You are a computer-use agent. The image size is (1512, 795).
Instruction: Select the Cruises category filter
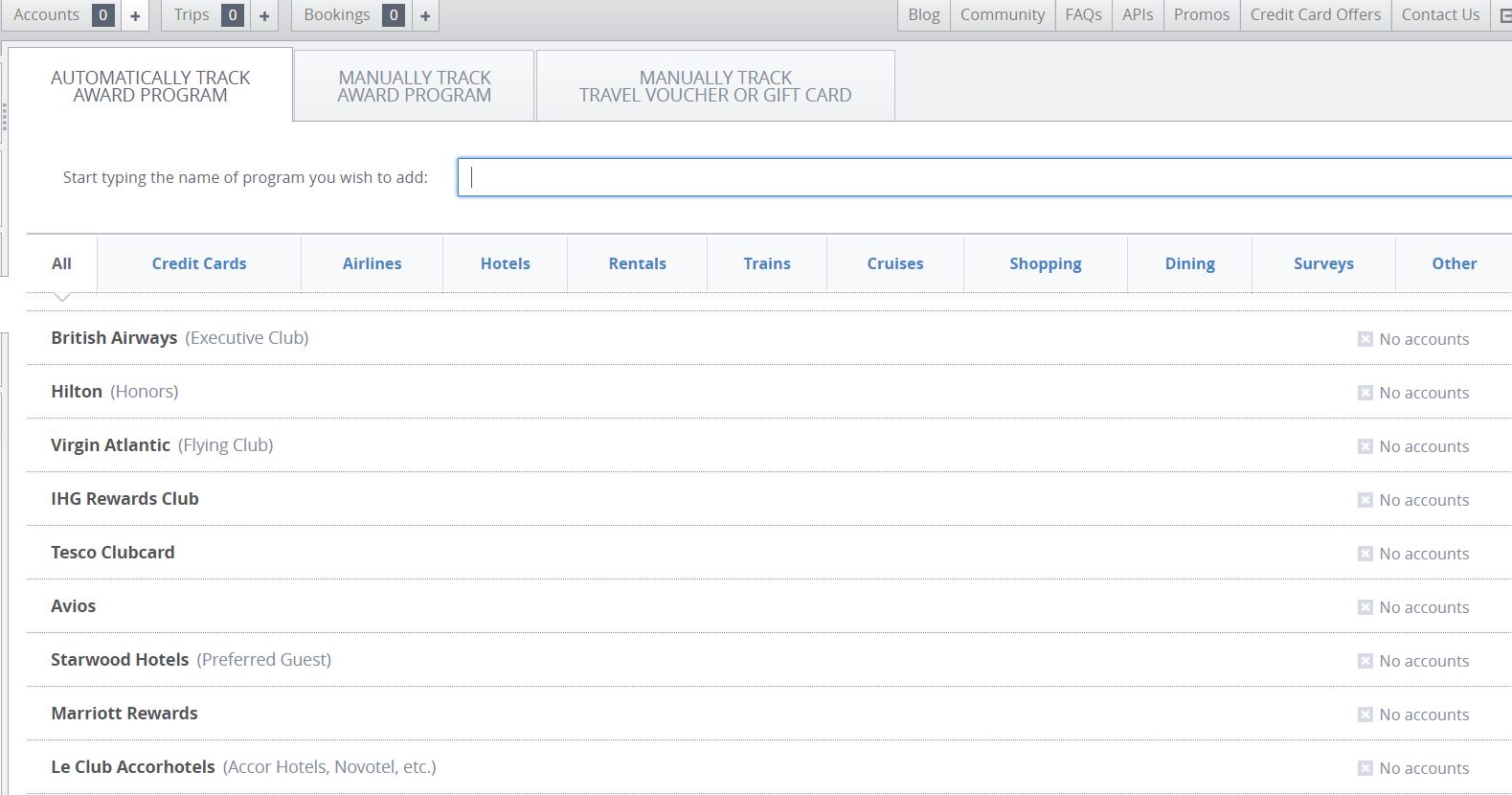tap(895, 263)
